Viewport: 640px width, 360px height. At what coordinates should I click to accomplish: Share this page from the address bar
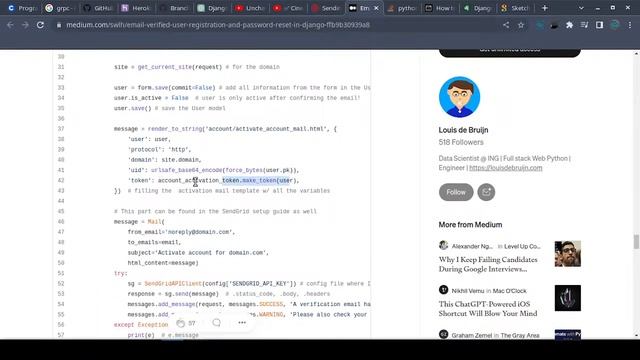(x=506, y=25)
